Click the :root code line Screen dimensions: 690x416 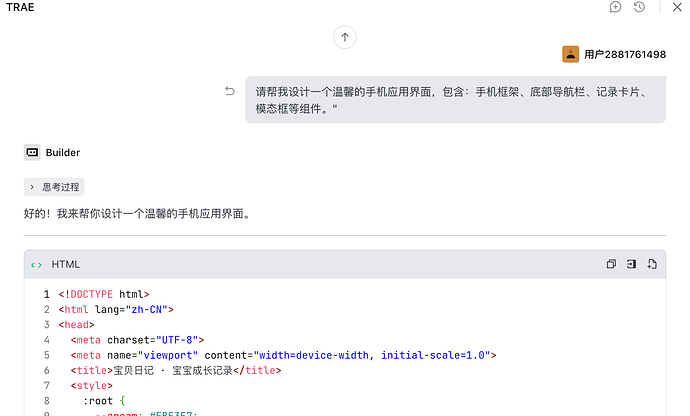pos(104,401)
